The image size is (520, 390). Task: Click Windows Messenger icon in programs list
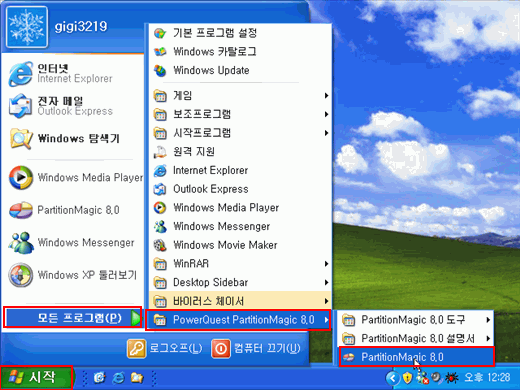(160, 226)
